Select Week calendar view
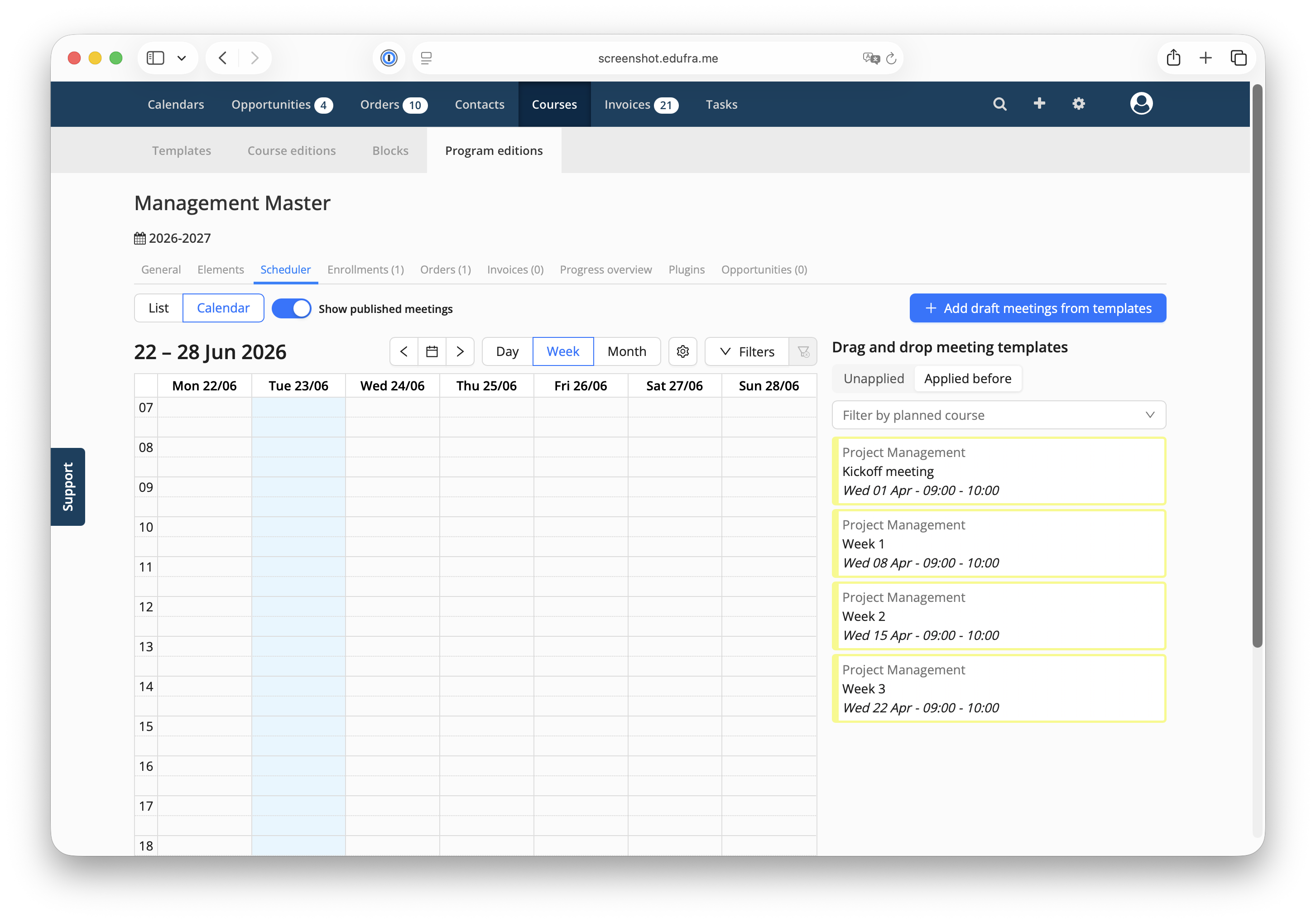This screenshot has width=1316, height=923. 563,351
